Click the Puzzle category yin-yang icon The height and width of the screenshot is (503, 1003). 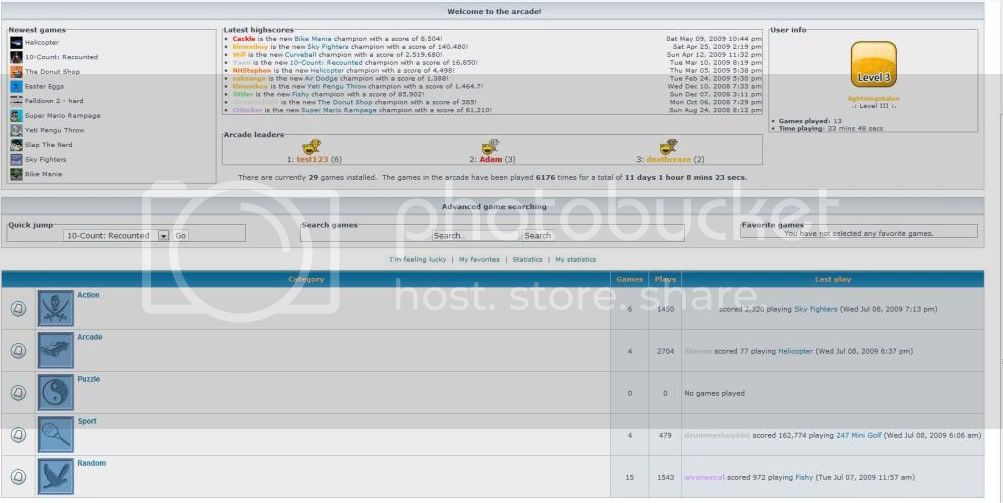point(55,392)
